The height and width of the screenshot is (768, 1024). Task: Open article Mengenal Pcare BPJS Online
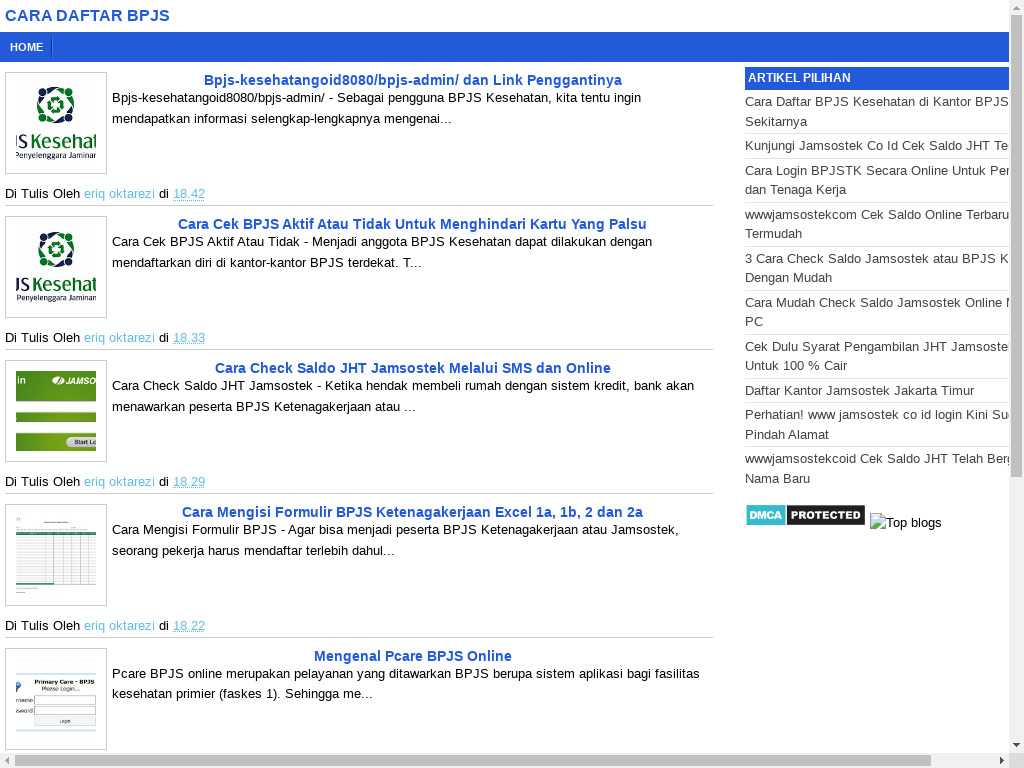click(412, 656)
